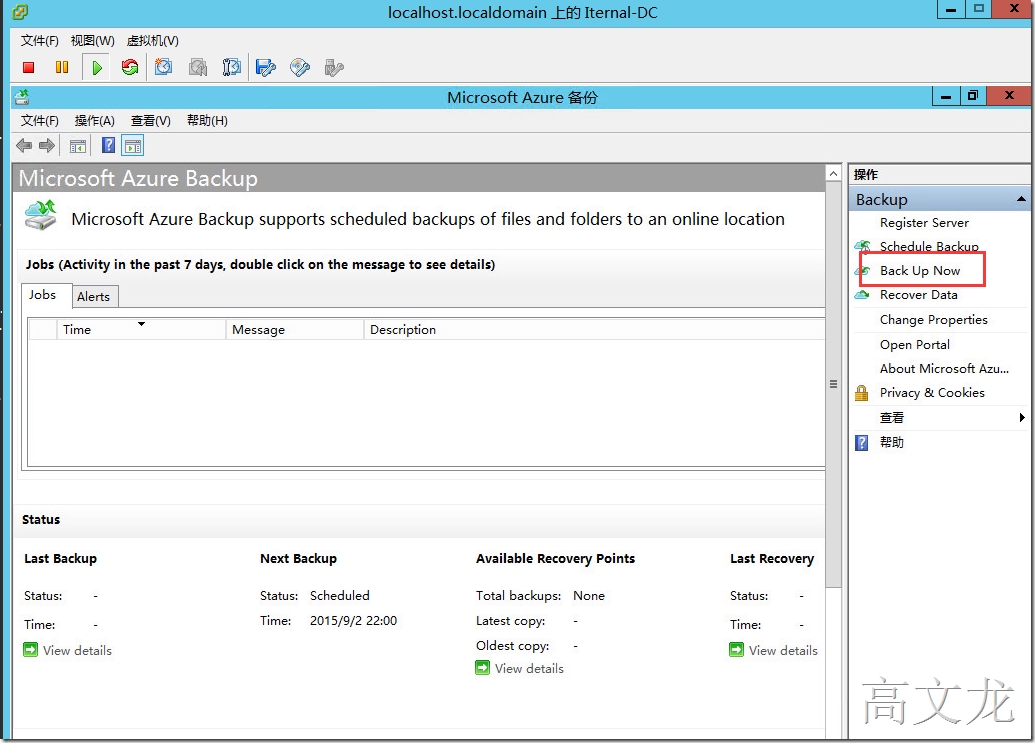
Task: Click Recover Data action
Action: [918, 295]
